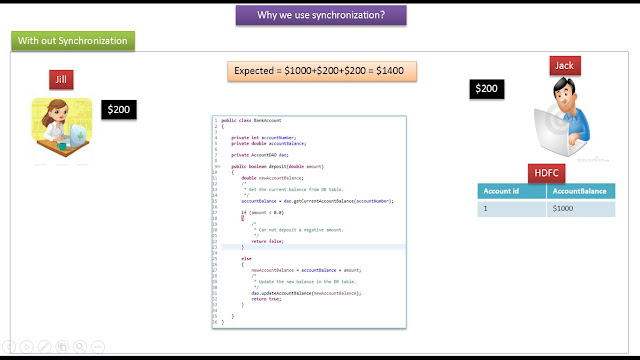Select the HDFC red label
The width and height of the screenshot is (640, 360).
[x=547, y=173]
